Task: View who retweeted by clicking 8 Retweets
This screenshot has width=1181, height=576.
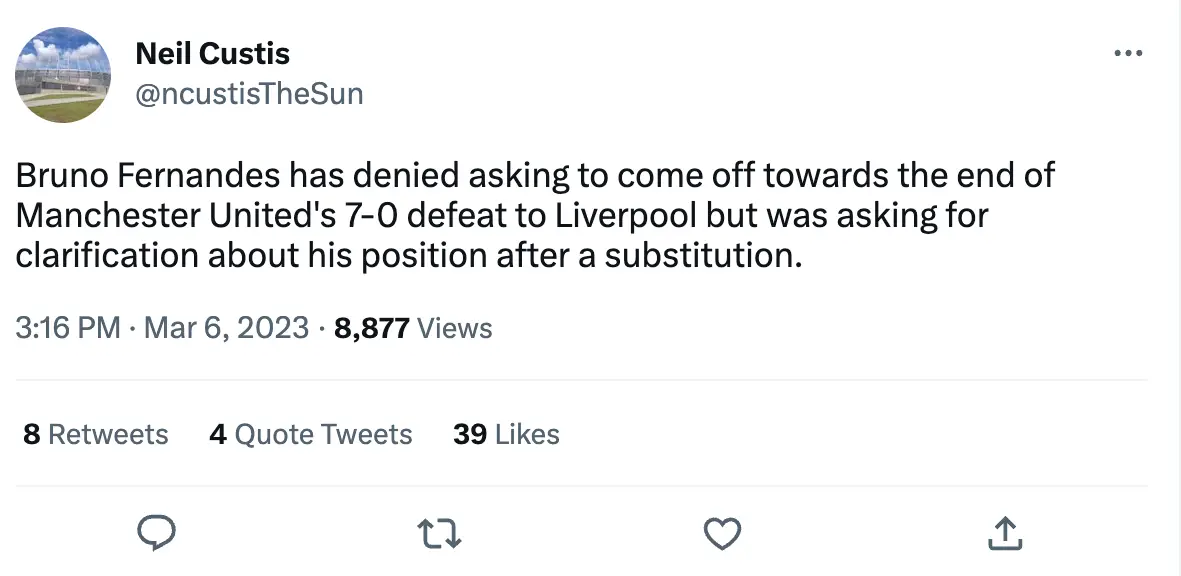Action: tap(94, 434)
